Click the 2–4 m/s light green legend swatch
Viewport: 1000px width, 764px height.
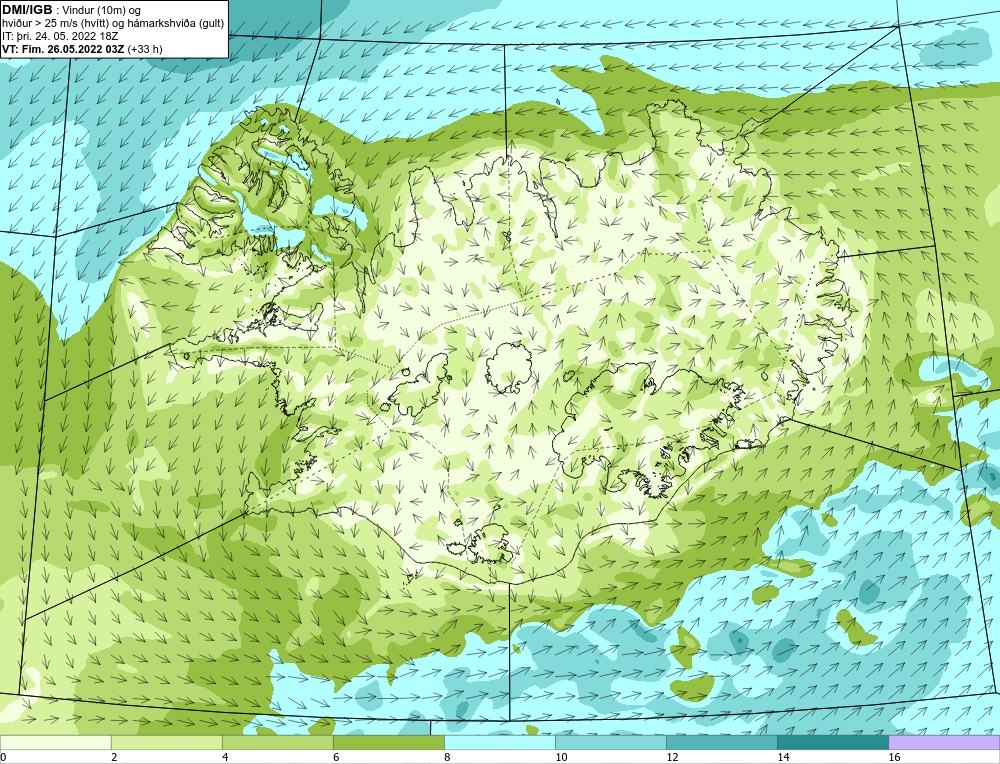pos(166,742)
